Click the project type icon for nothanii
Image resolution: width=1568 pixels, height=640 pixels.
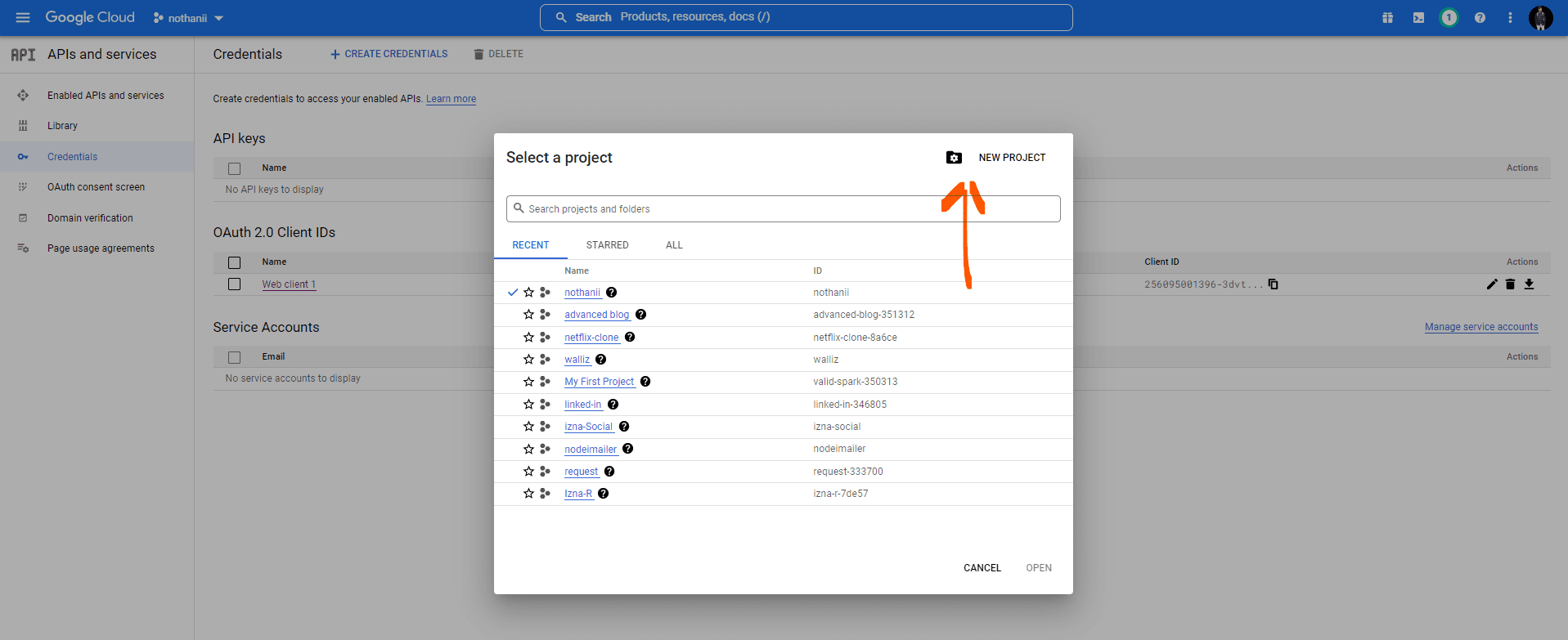545,292
